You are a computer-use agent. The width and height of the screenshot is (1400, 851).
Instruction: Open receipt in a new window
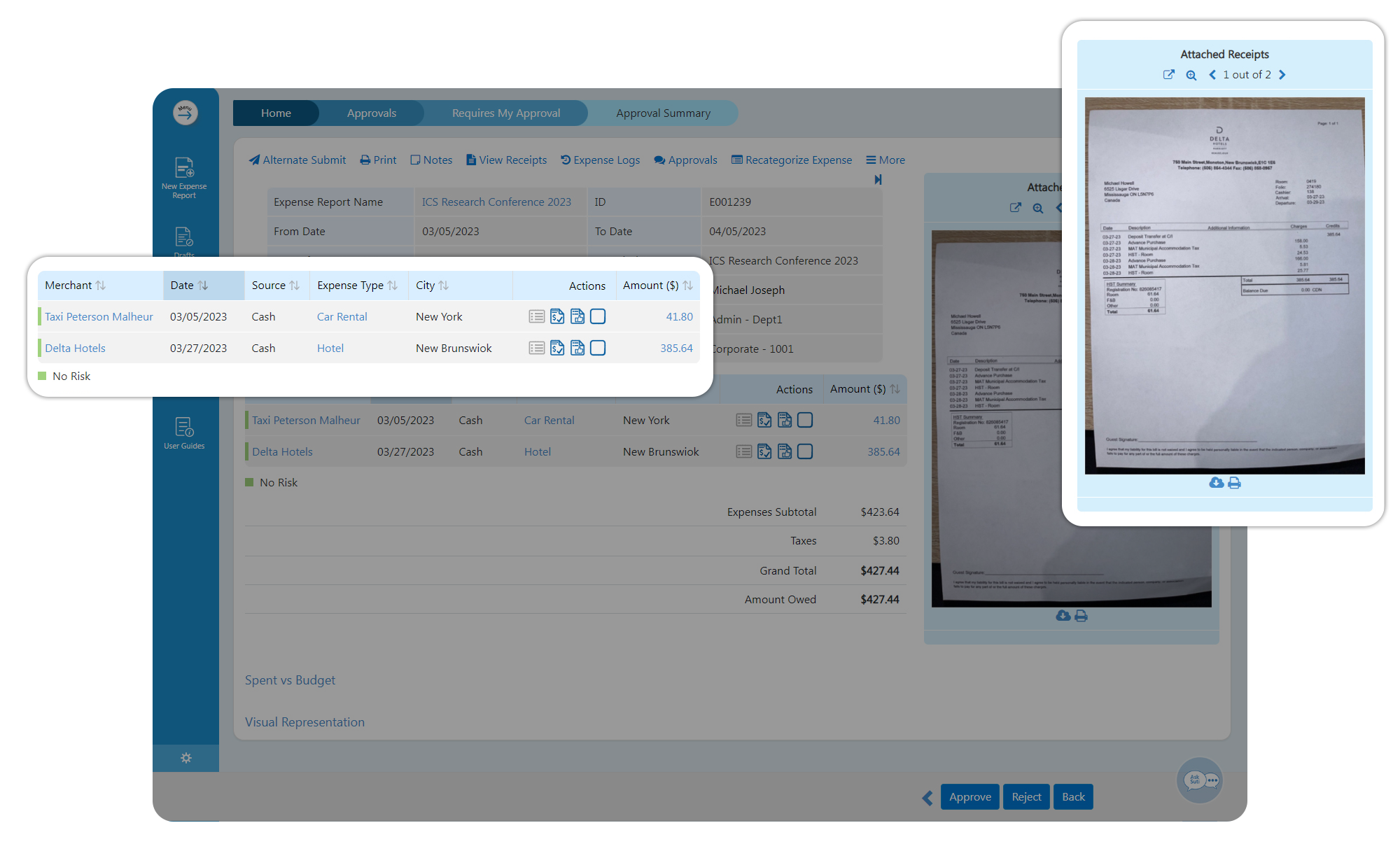[1169, 75]
